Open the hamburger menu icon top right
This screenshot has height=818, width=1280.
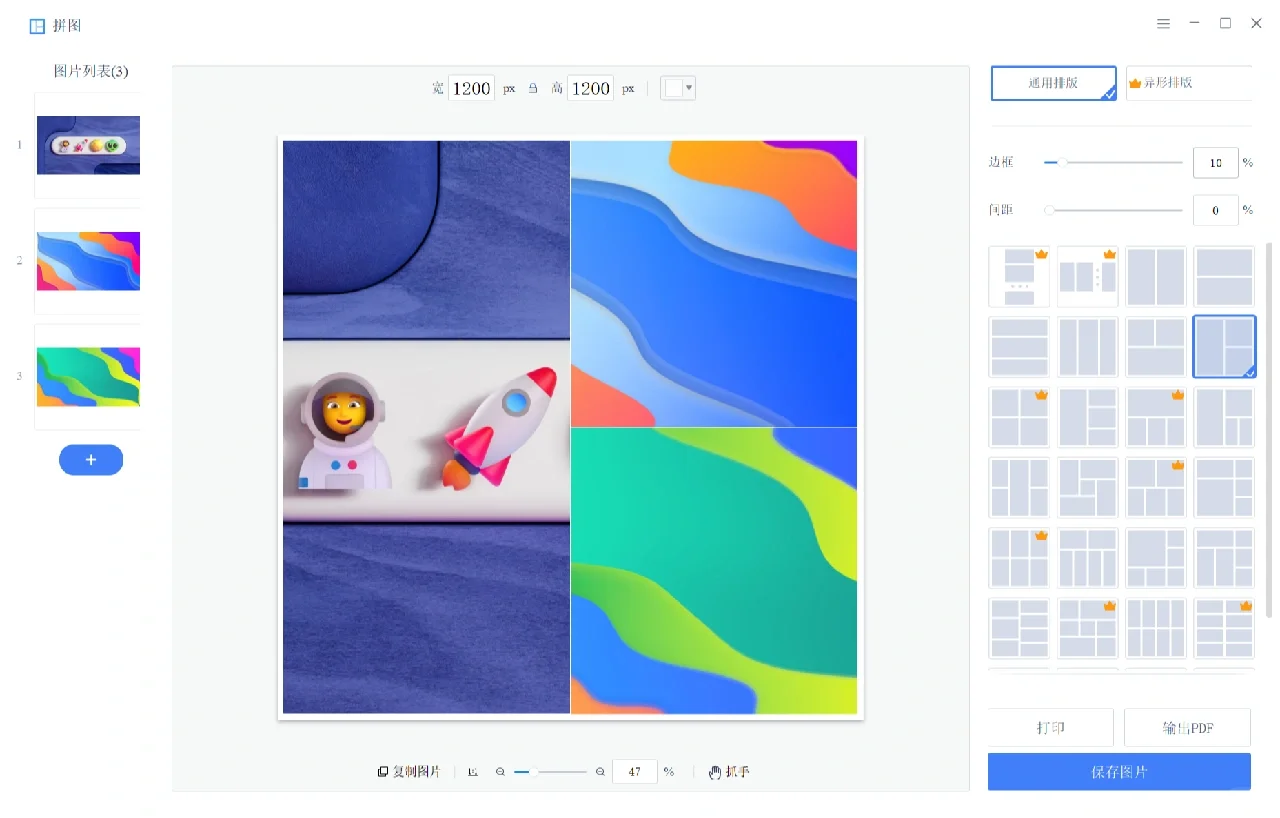pyautogui.click(x=1163, y=22)
